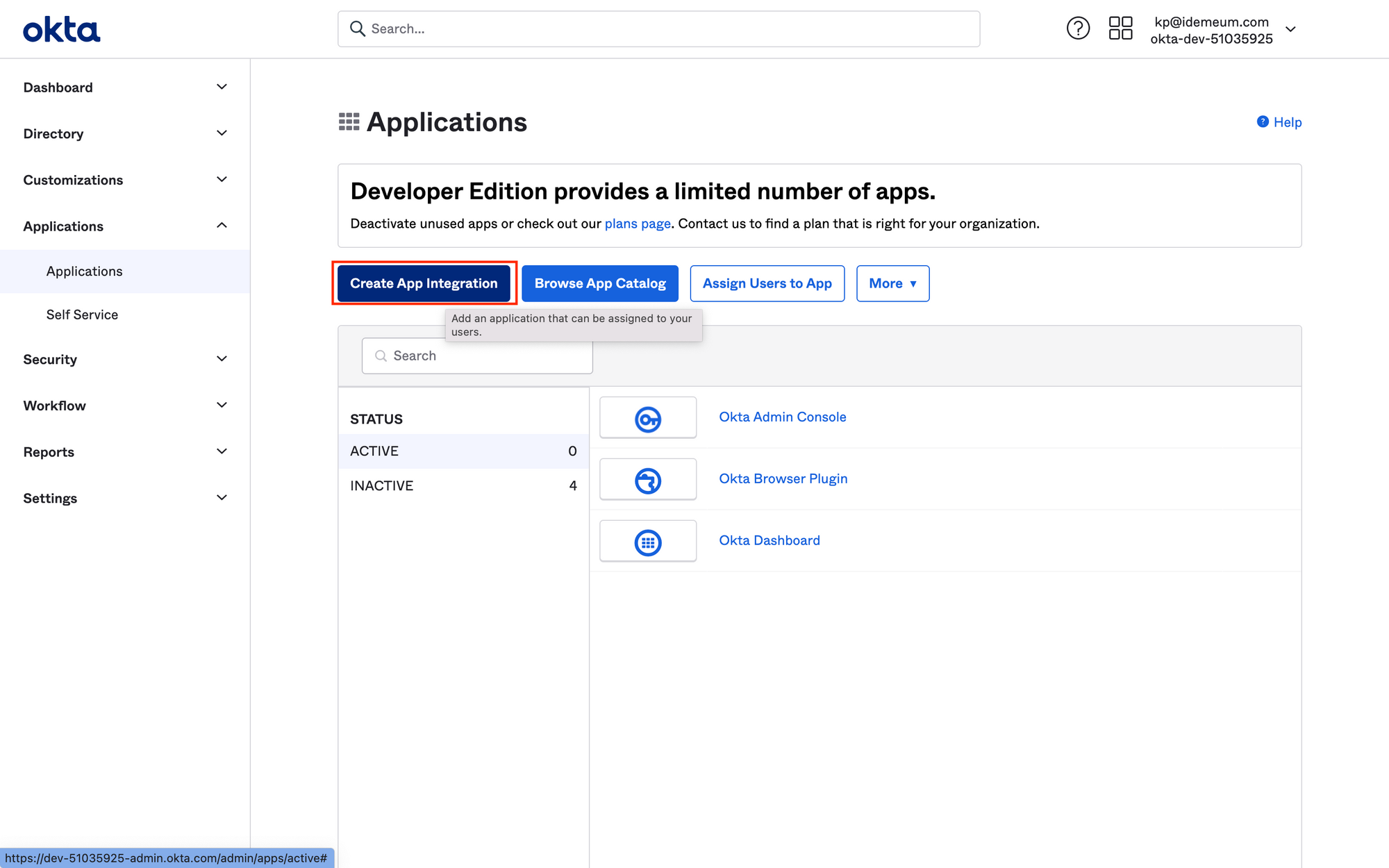
Task: Click the blue Help question icon
Action: click(x=1263, y=122)
